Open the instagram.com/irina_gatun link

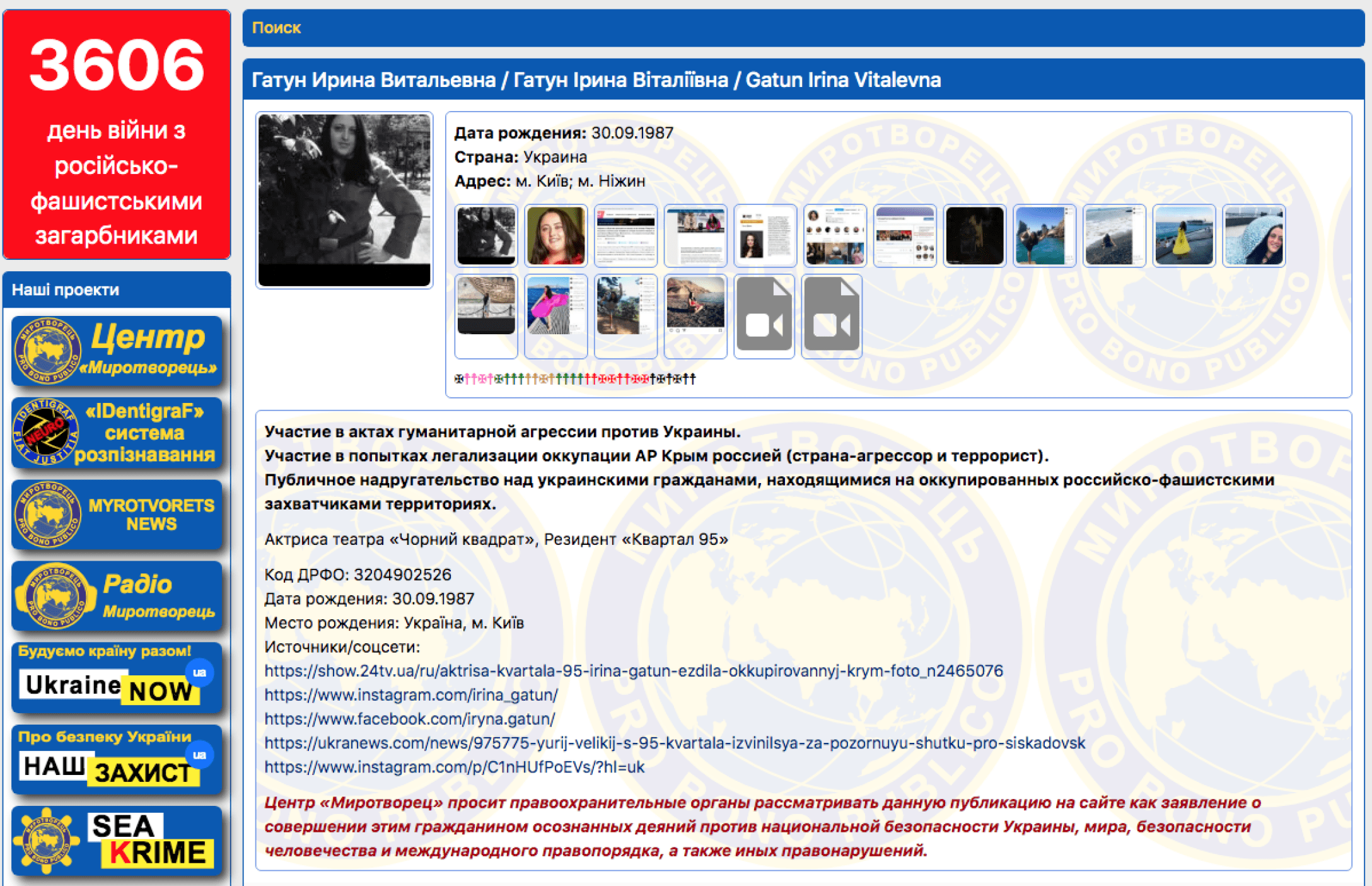[411, 694]
